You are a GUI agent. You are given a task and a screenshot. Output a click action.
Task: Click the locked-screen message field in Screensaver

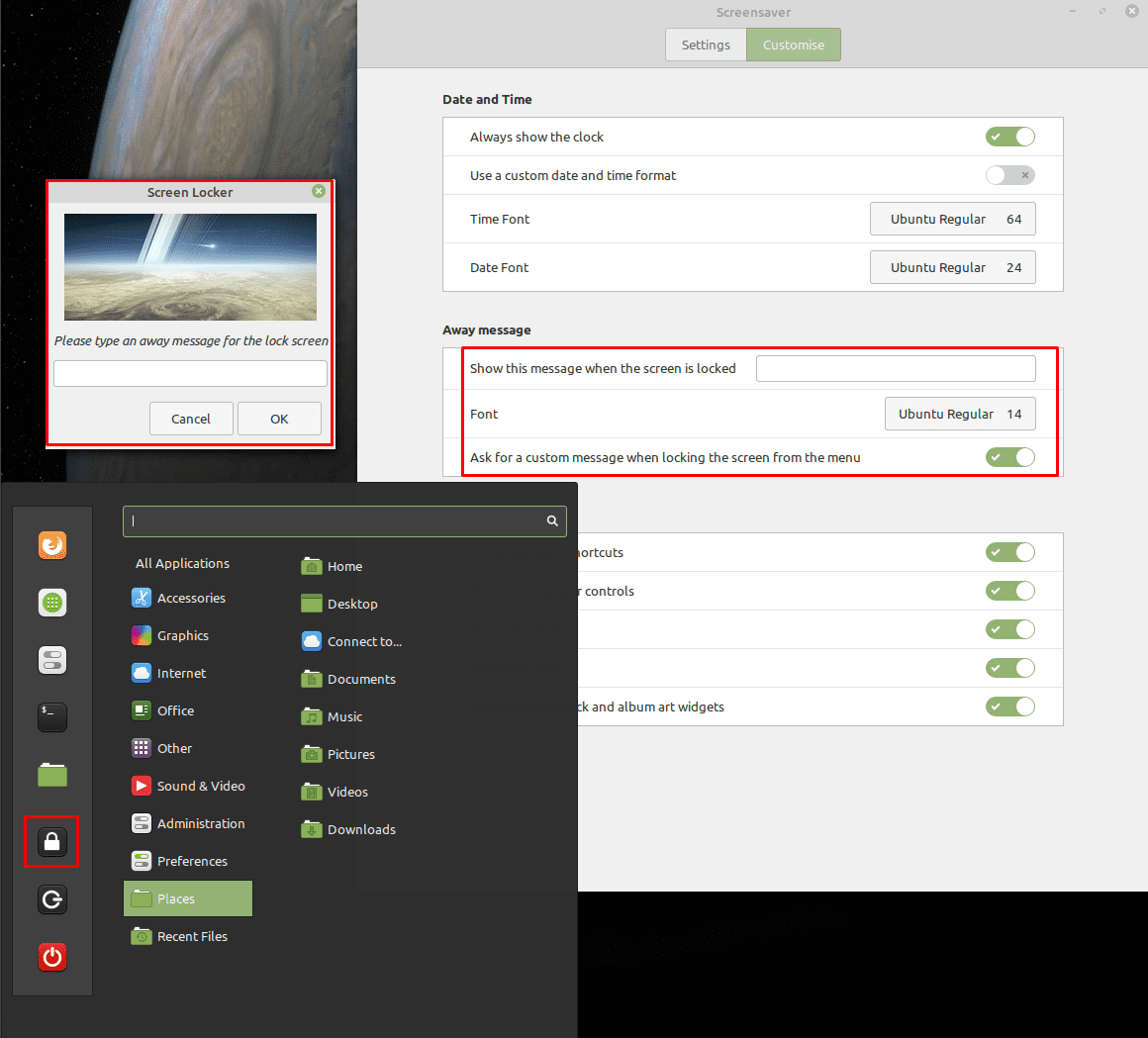(x=897, y=368)
